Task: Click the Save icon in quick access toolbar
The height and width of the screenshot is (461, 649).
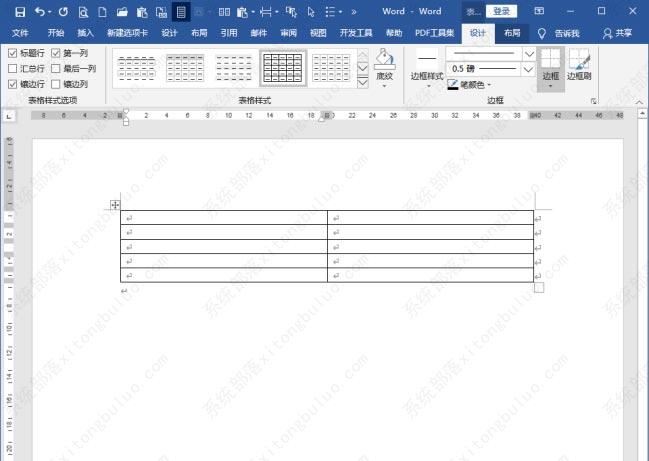Action: tap(19, 12)
